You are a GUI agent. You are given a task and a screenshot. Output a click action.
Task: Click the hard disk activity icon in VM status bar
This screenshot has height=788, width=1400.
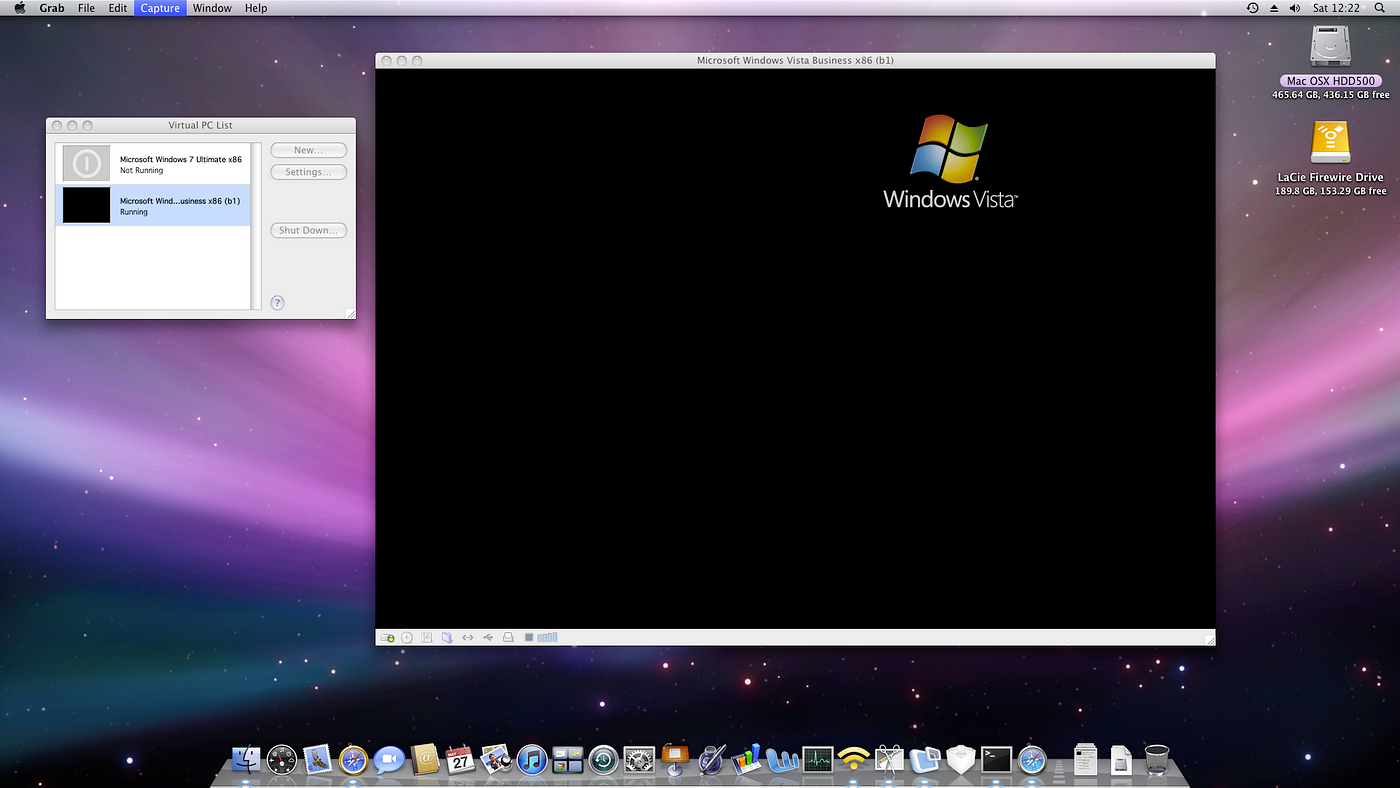coord(386,637)
